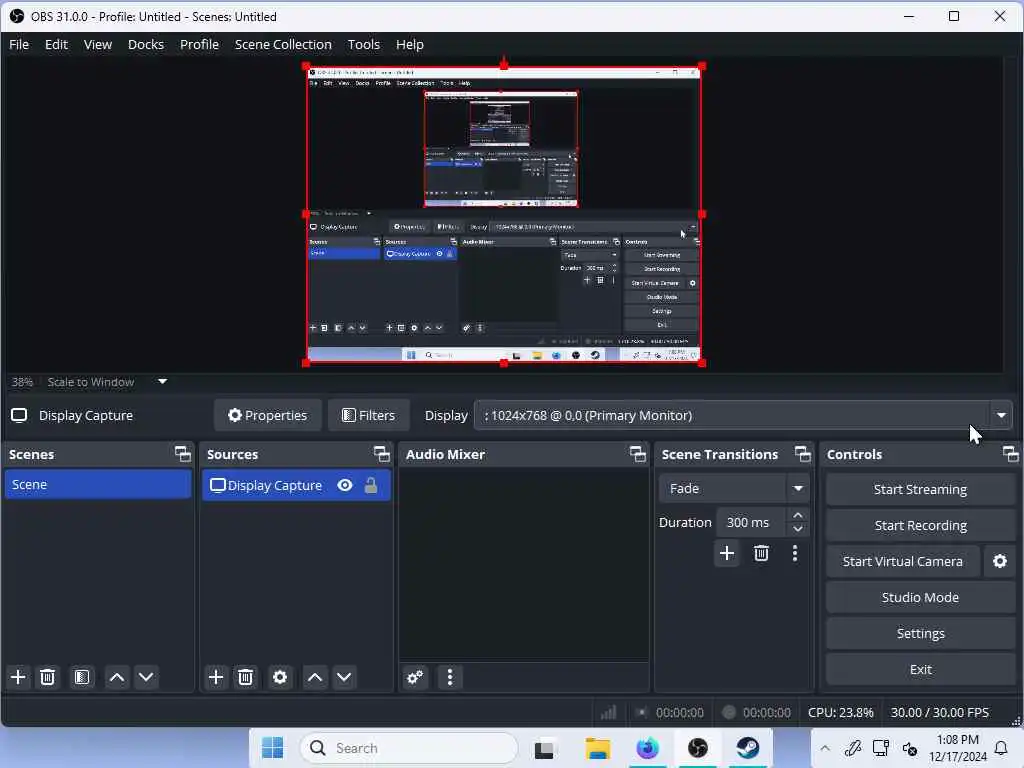Open Windows Start menu
The width and height of the screenshot is (1024, 768).
click(x=272, y=748)
